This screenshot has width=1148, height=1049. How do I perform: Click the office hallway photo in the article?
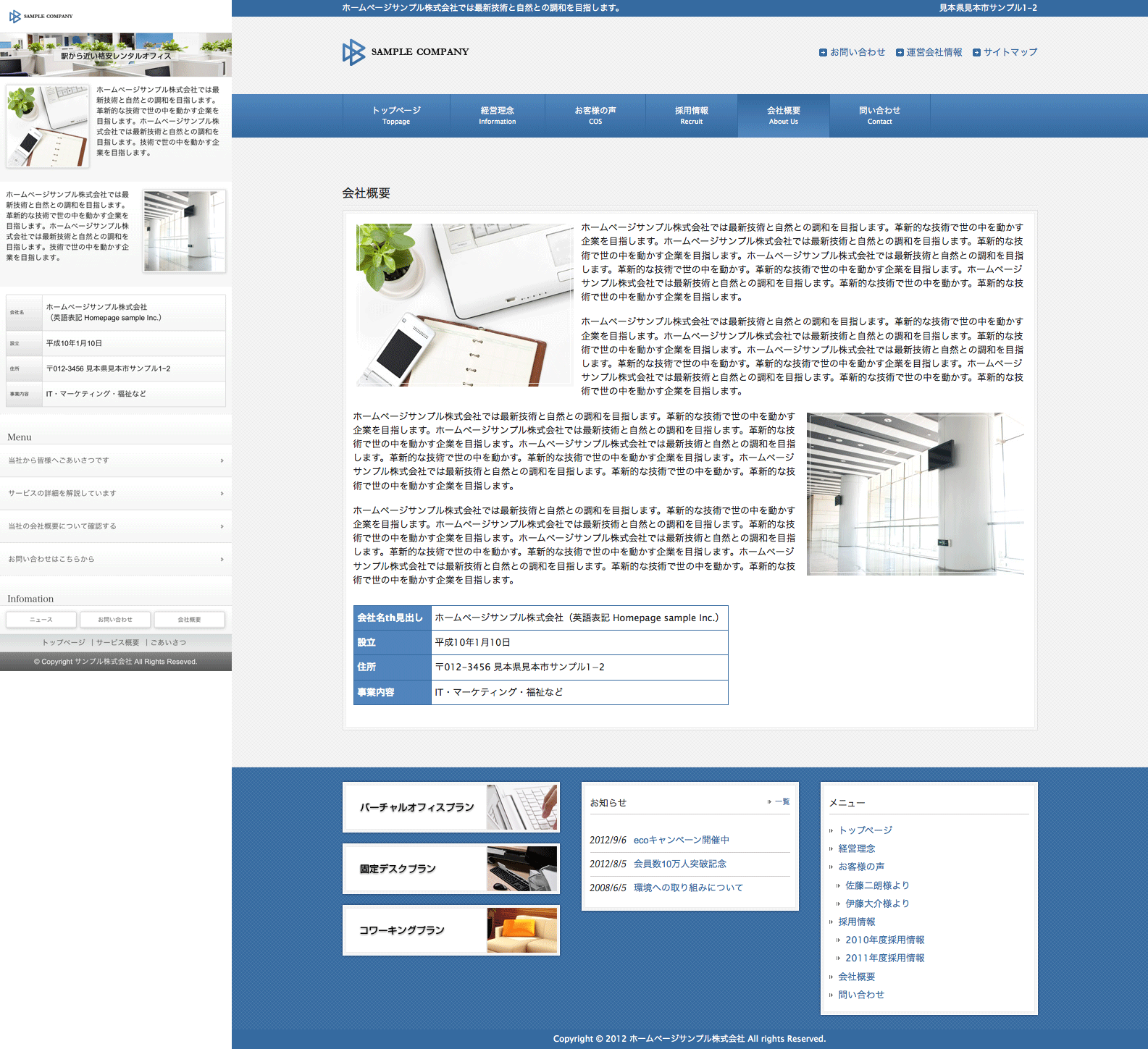coord(916,494)
